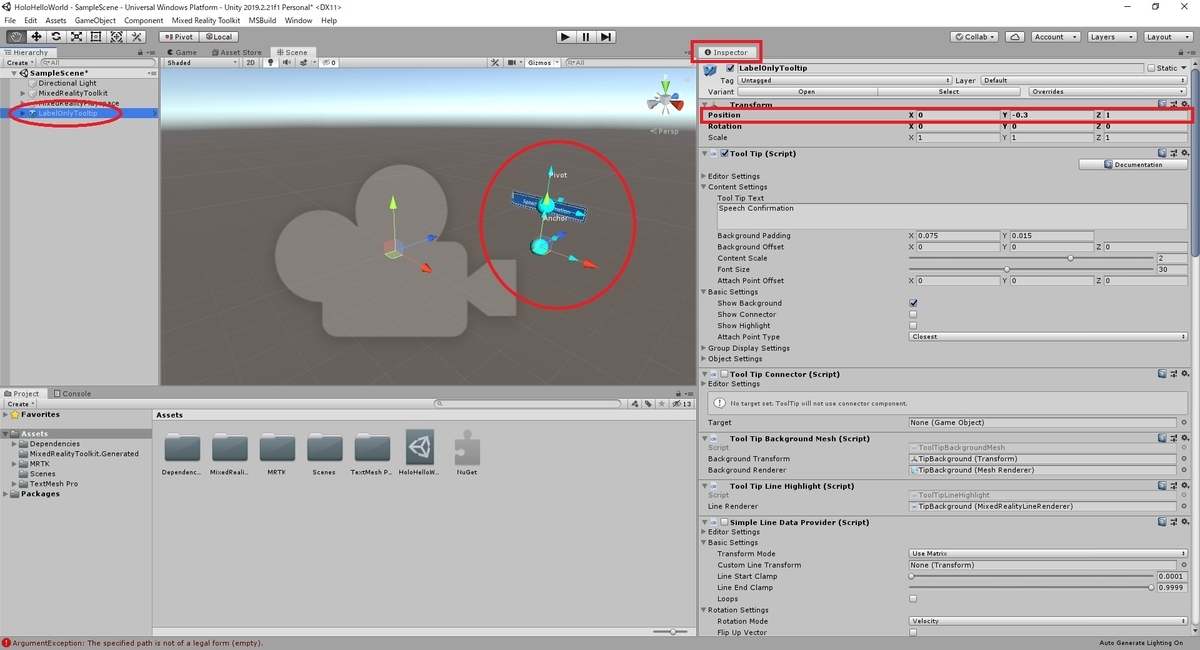1200x650 pixels.
Task: Click the Step frame button
Action: click(x=606, y=36)
